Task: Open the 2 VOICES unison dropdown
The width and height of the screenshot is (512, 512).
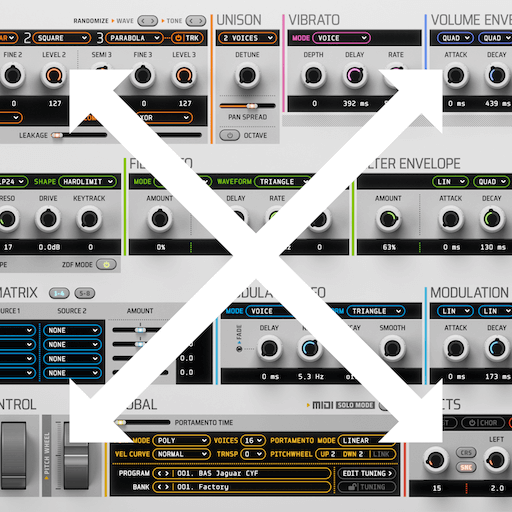Action: [247, 38]
